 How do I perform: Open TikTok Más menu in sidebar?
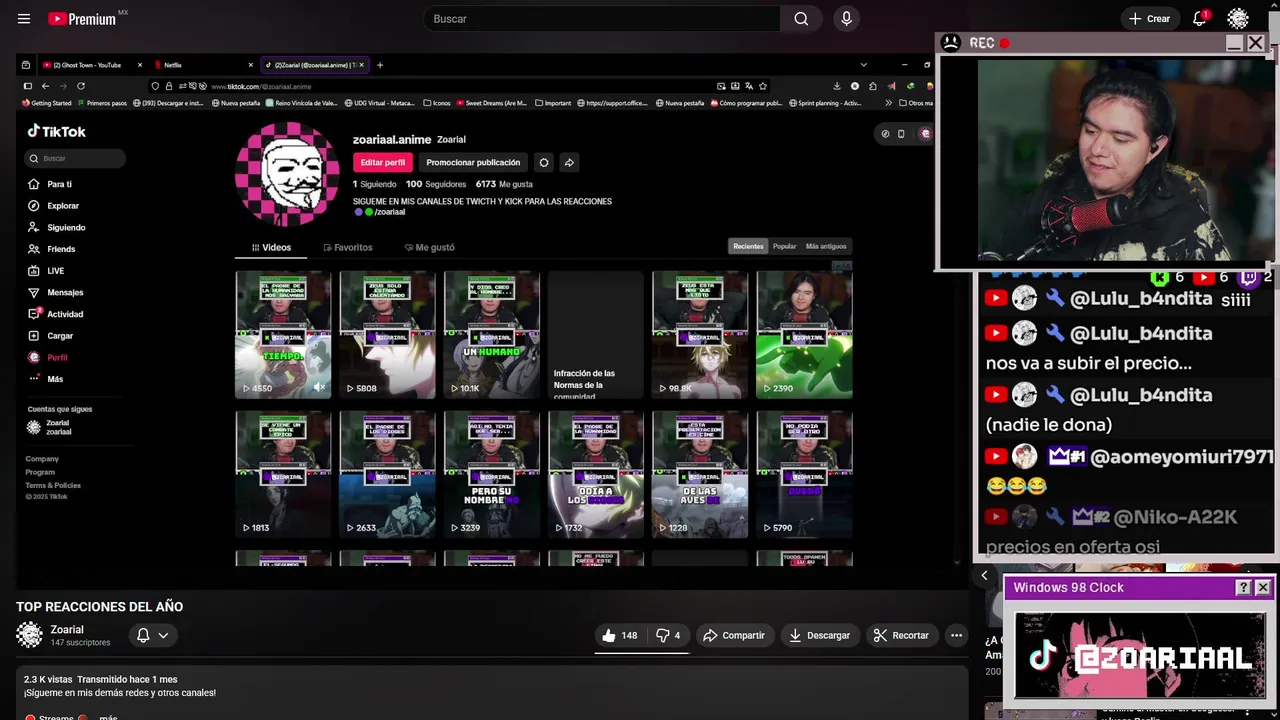pos(55,379)
